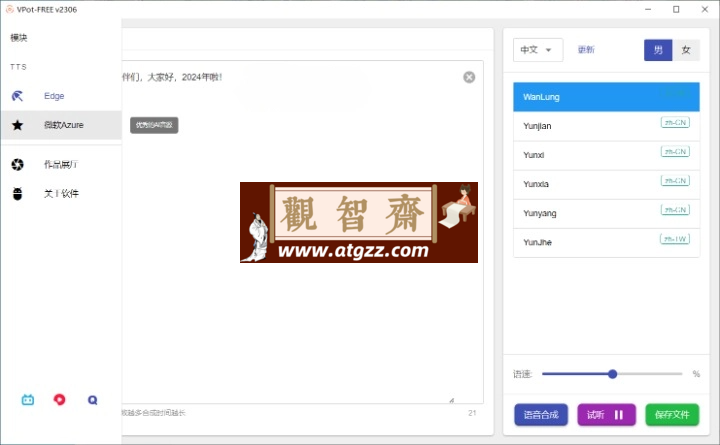720x445 pixels.
Task: Click the bug icon beside 关于软件
Action: [17, 194]
